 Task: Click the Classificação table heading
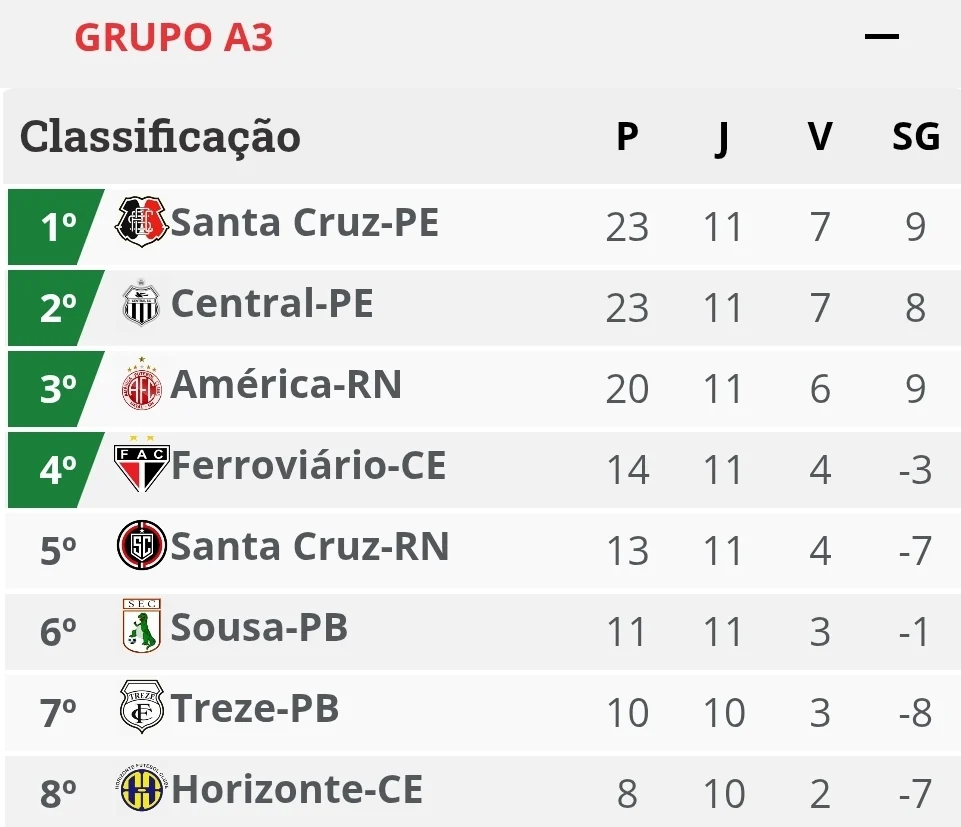point(161,137)
